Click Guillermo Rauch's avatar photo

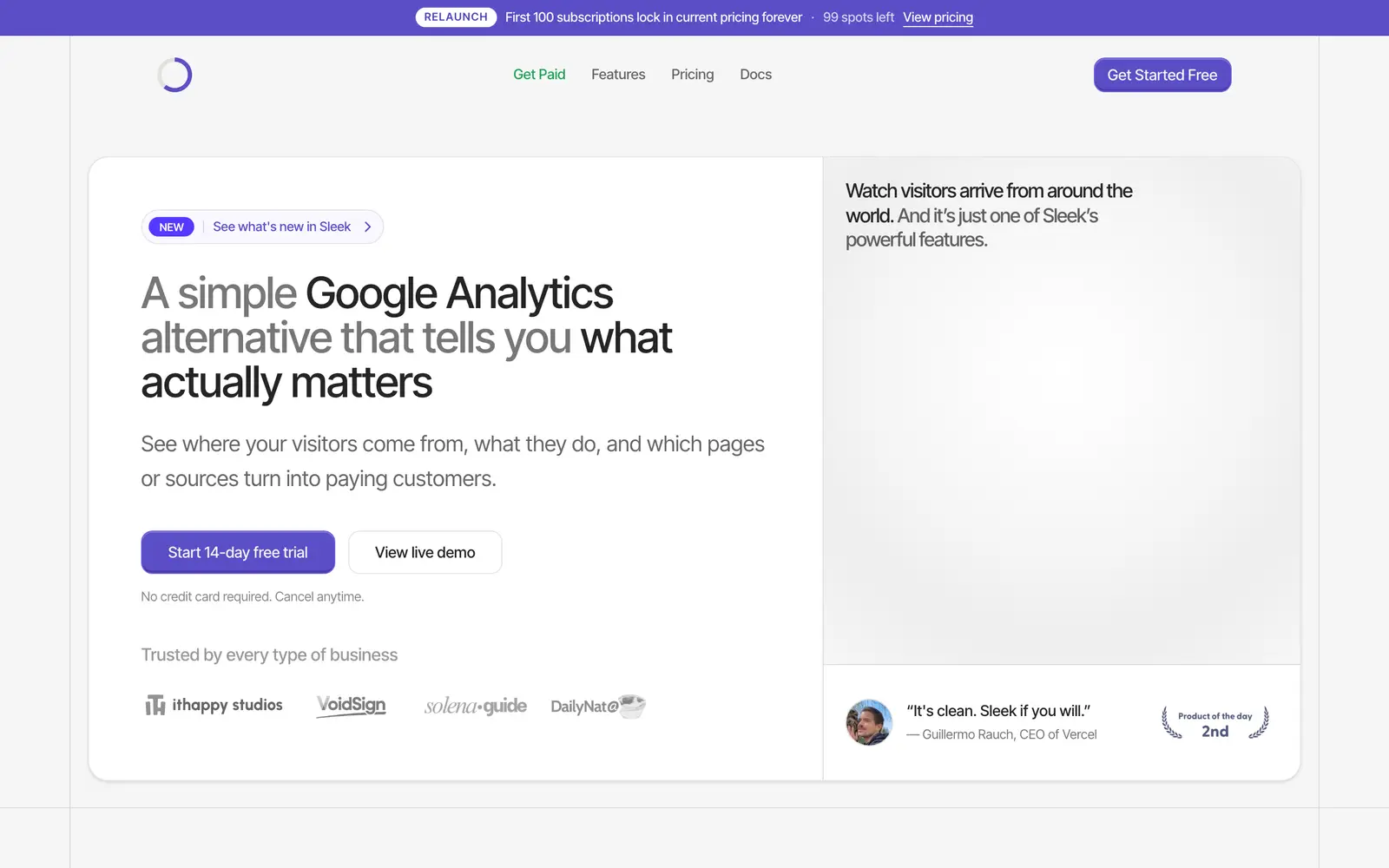(869, 722)
